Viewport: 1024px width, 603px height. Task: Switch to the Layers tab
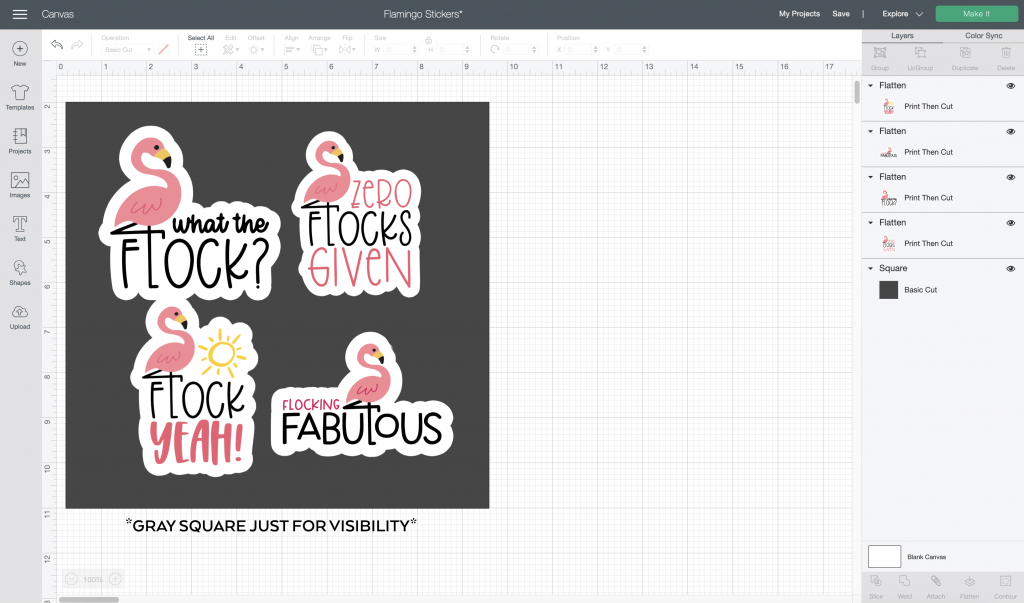coord(902,36)
